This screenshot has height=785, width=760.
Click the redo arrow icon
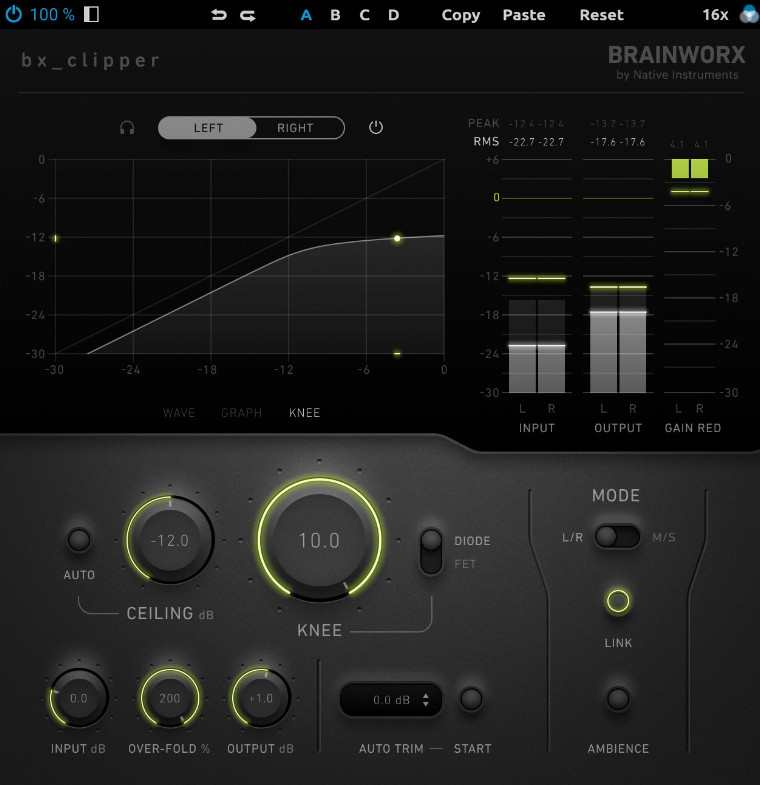coord(247,16)
